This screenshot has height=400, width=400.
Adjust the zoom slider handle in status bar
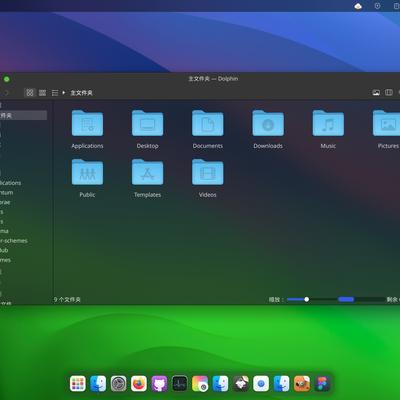306,299
